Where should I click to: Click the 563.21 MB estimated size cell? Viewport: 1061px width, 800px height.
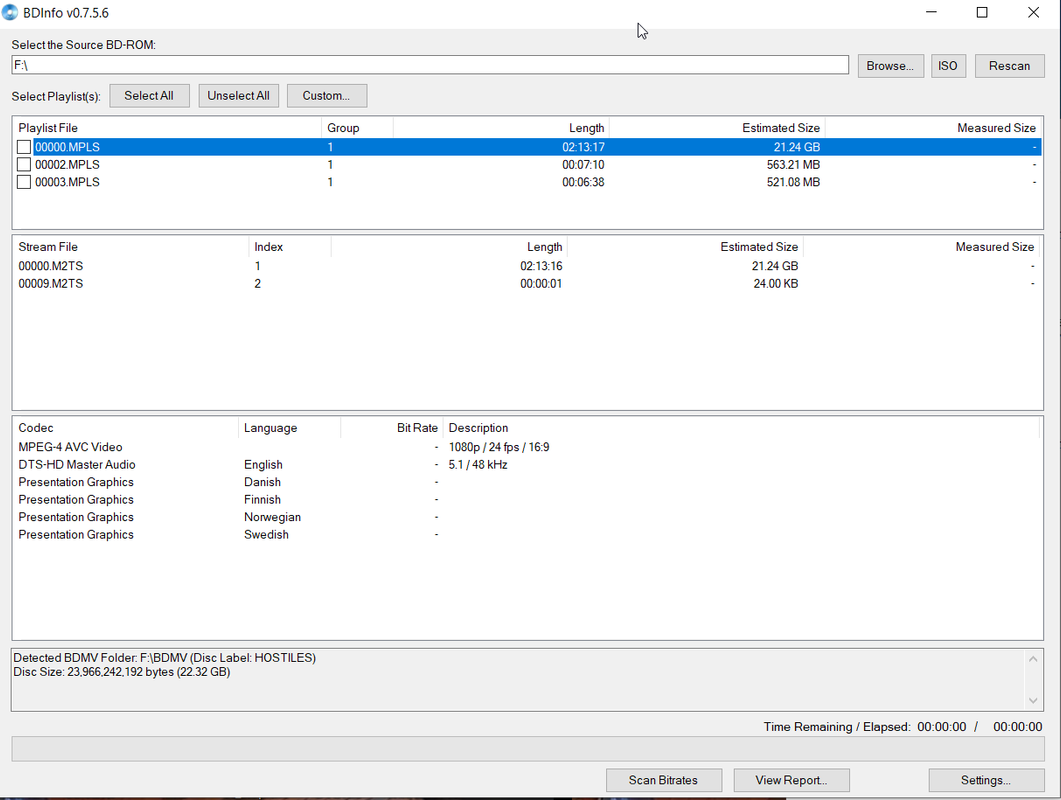(x=793, y=164)
